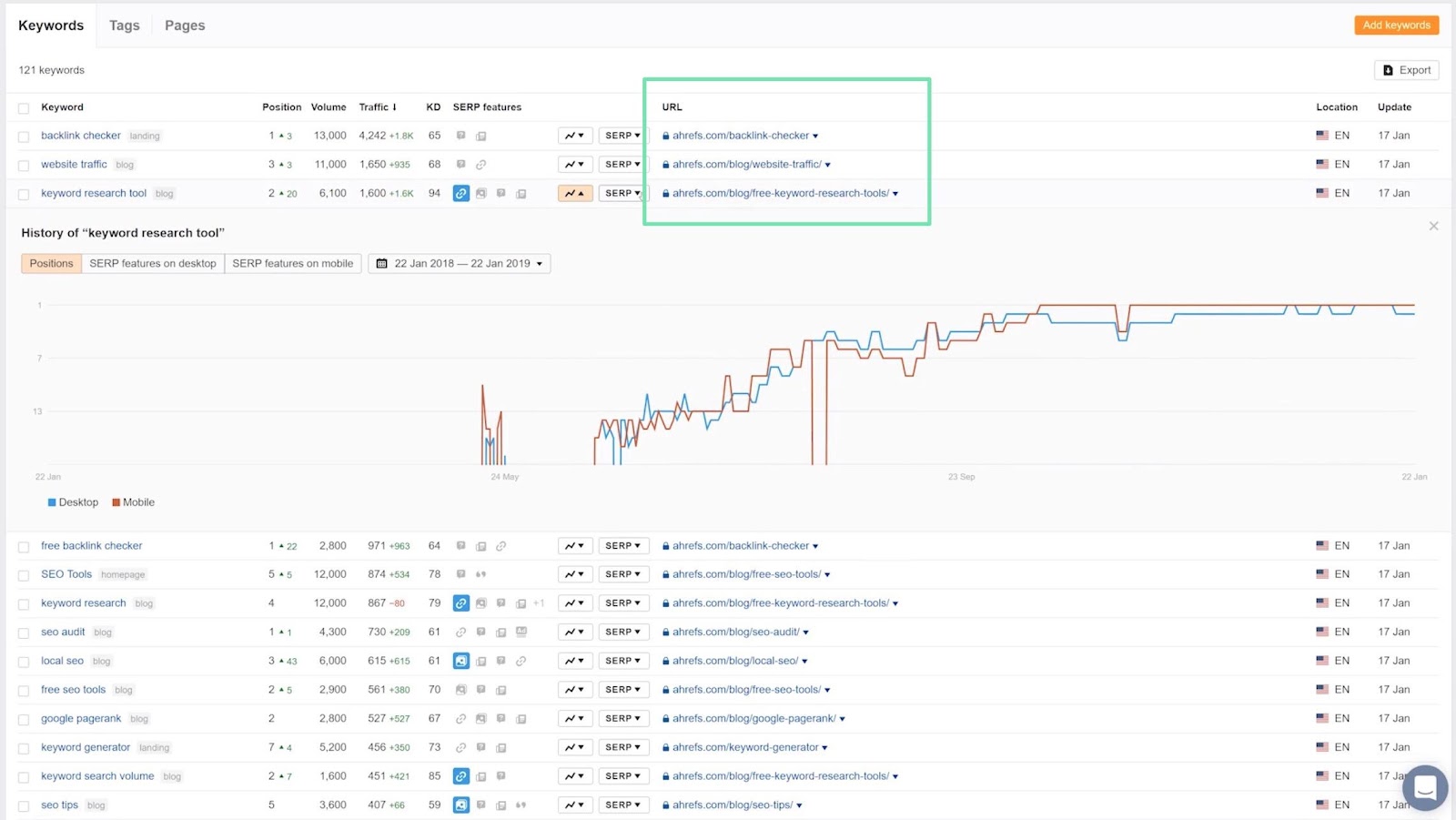The height and width of the screenshot is (820, 1456).
Task: Click the Add keywords button
Action: click(1396, 25)
